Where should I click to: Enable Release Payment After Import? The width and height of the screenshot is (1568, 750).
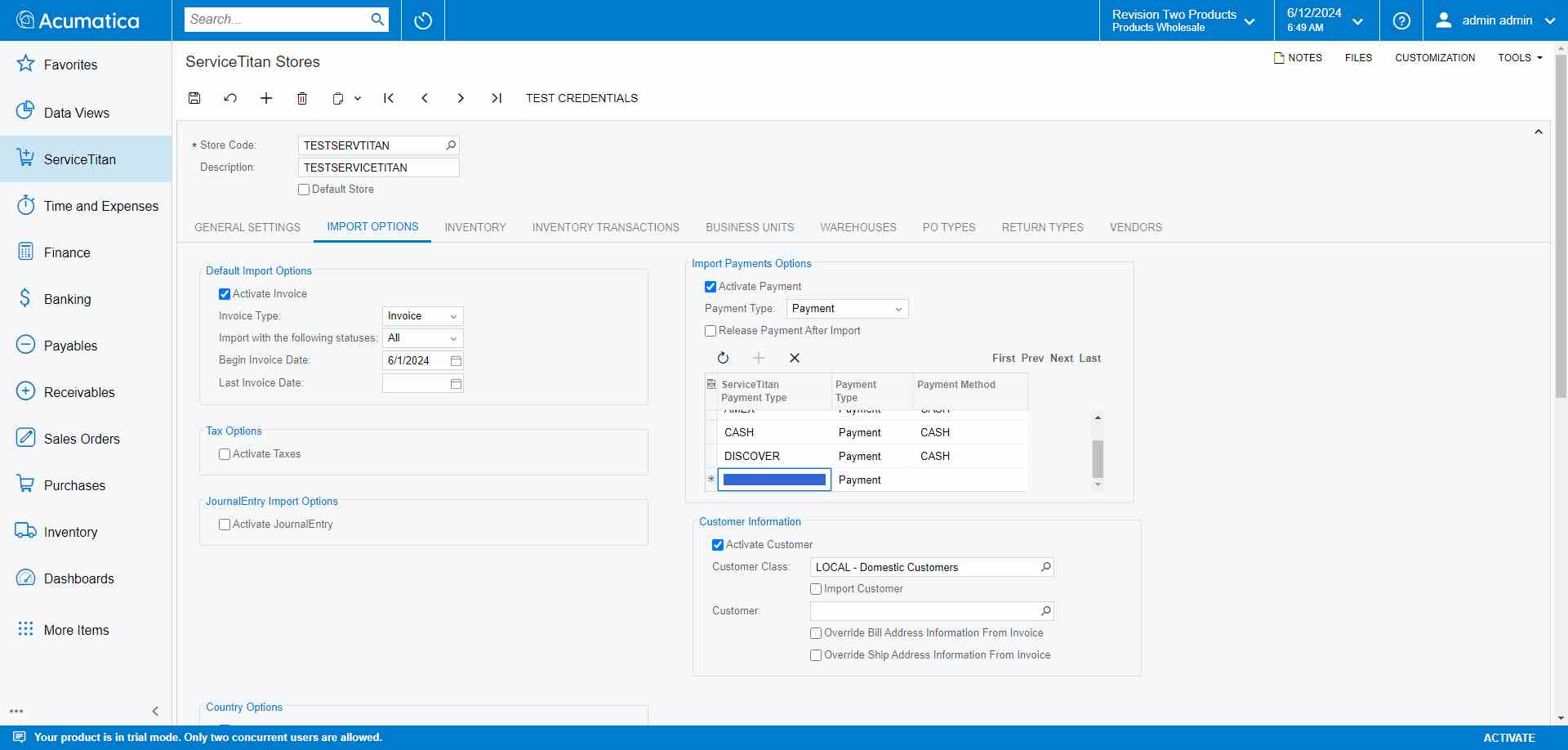coord(710,331)
